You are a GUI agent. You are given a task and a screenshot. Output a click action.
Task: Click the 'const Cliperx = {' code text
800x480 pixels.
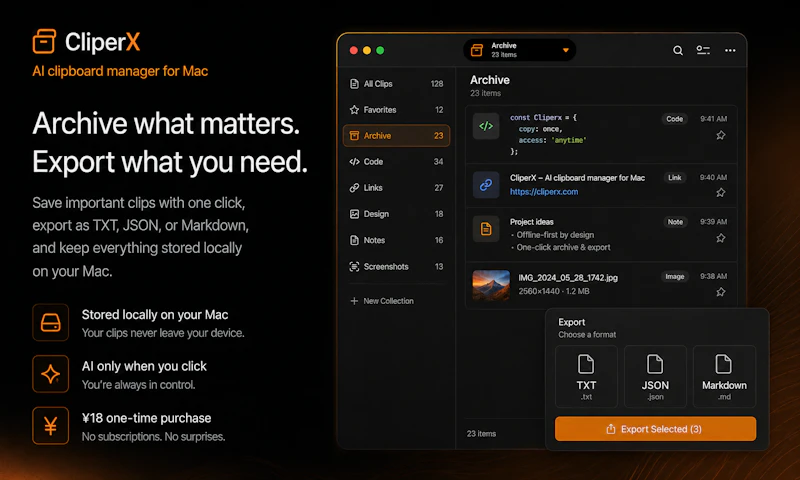543,117
